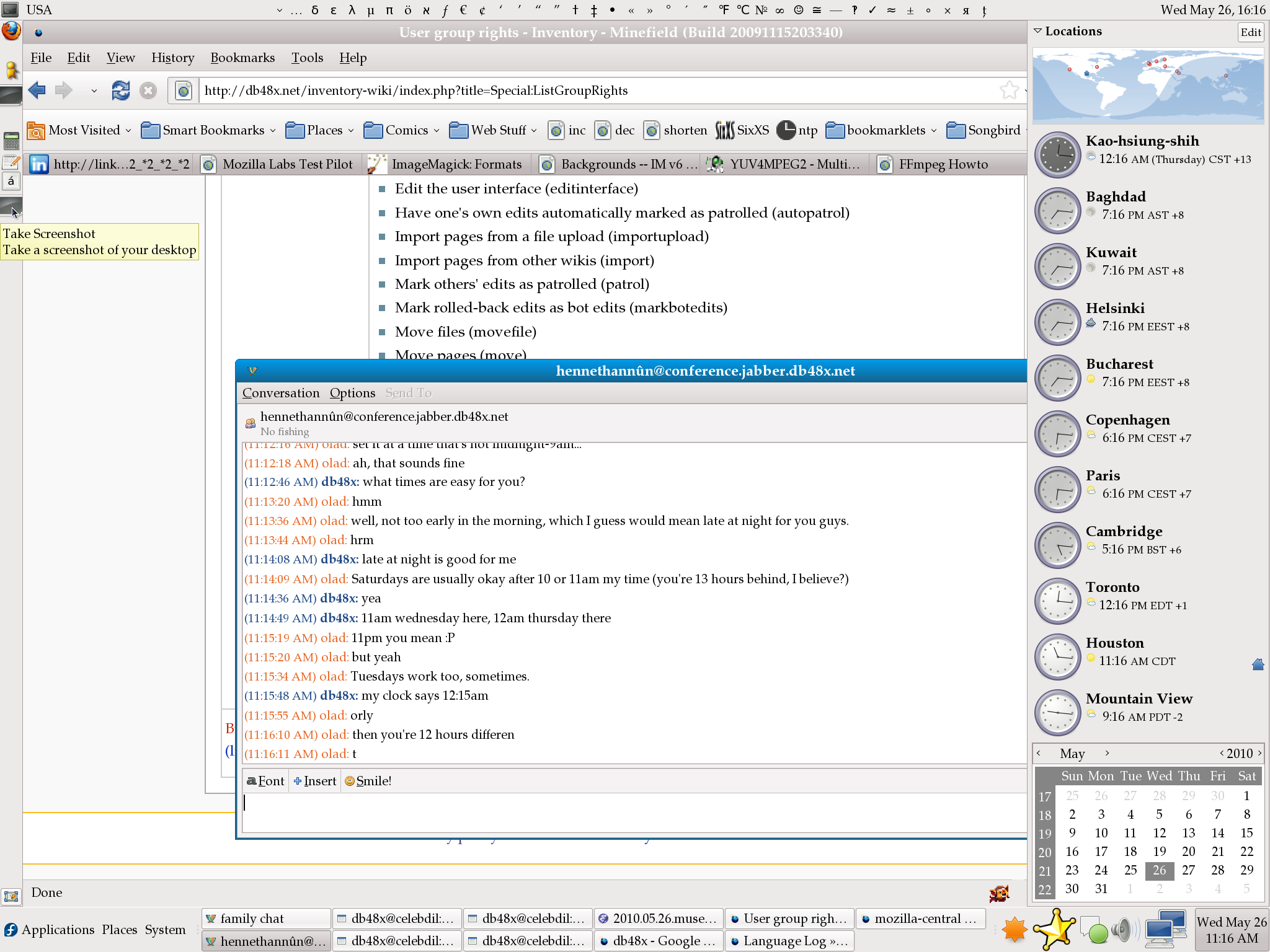
Task: Click in the chat message input box
Action: [634, 812]
